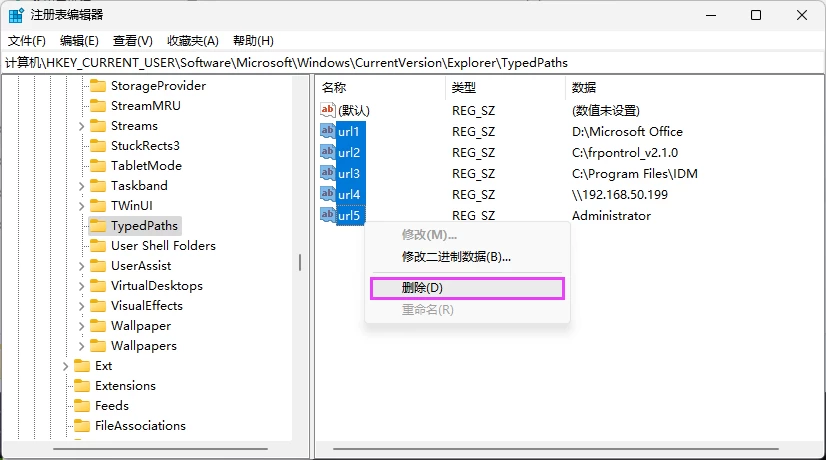Viewport: 826px width, 460px height.
Task: Click the data cell Administrator
Action: pyautogui.click(x=612, y=216)
